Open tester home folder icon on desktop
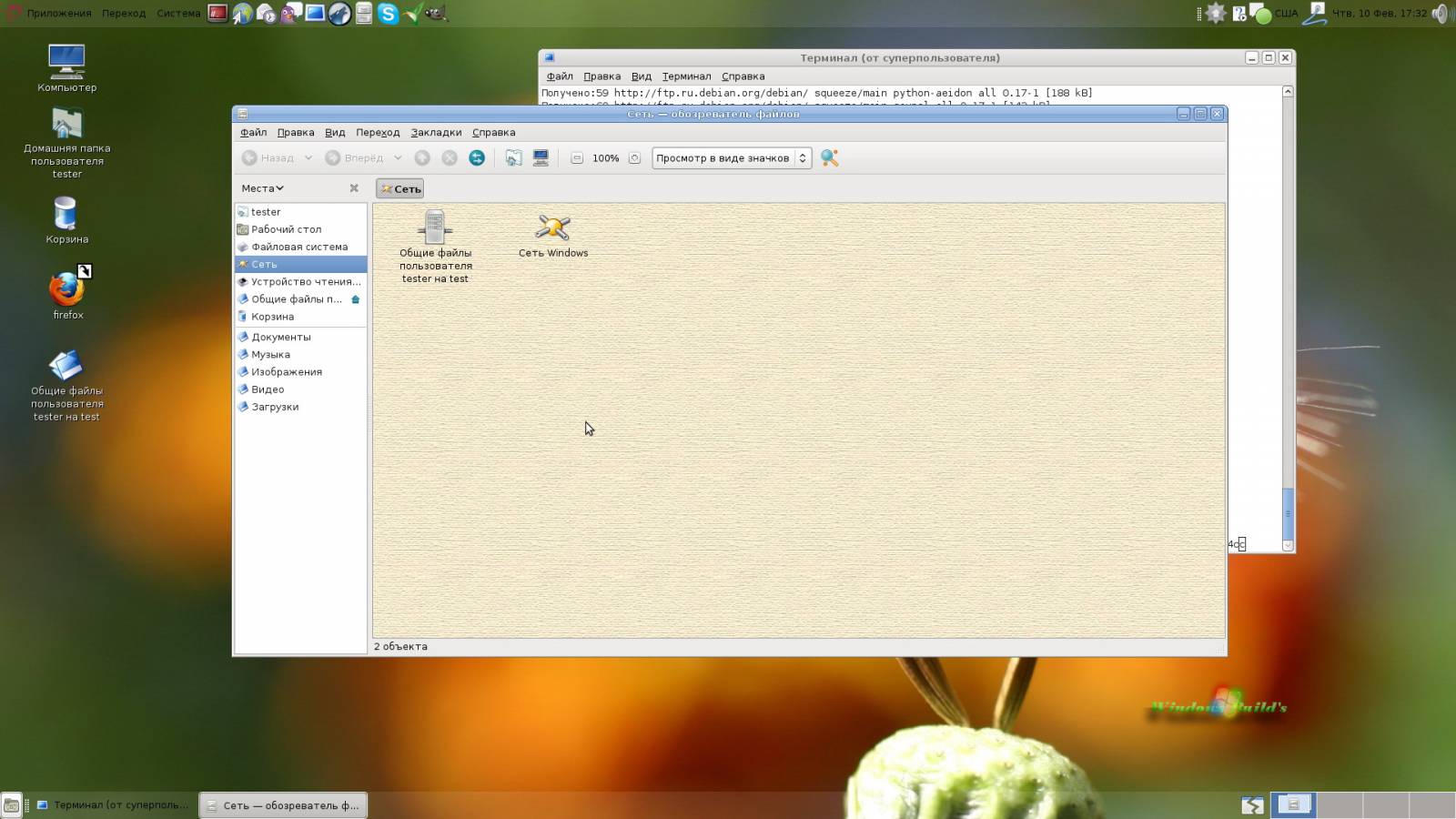 tap(67, 143)
